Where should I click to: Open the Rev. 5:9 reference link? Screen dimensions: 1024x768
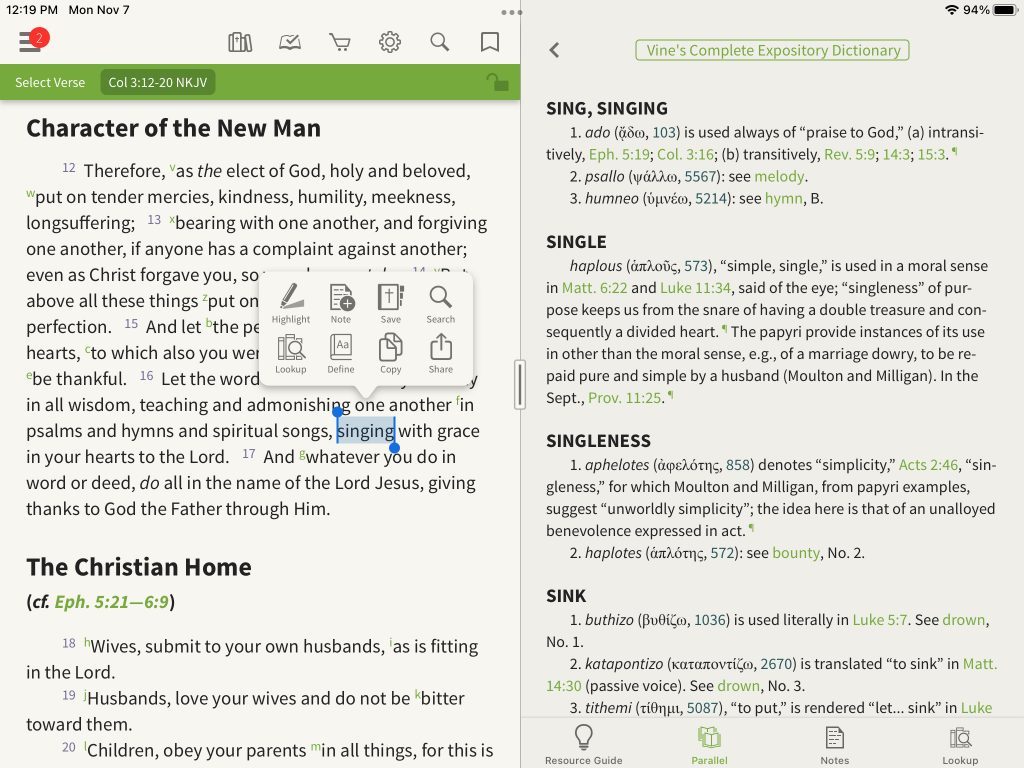pyautogui.click(x=849, y=154)
